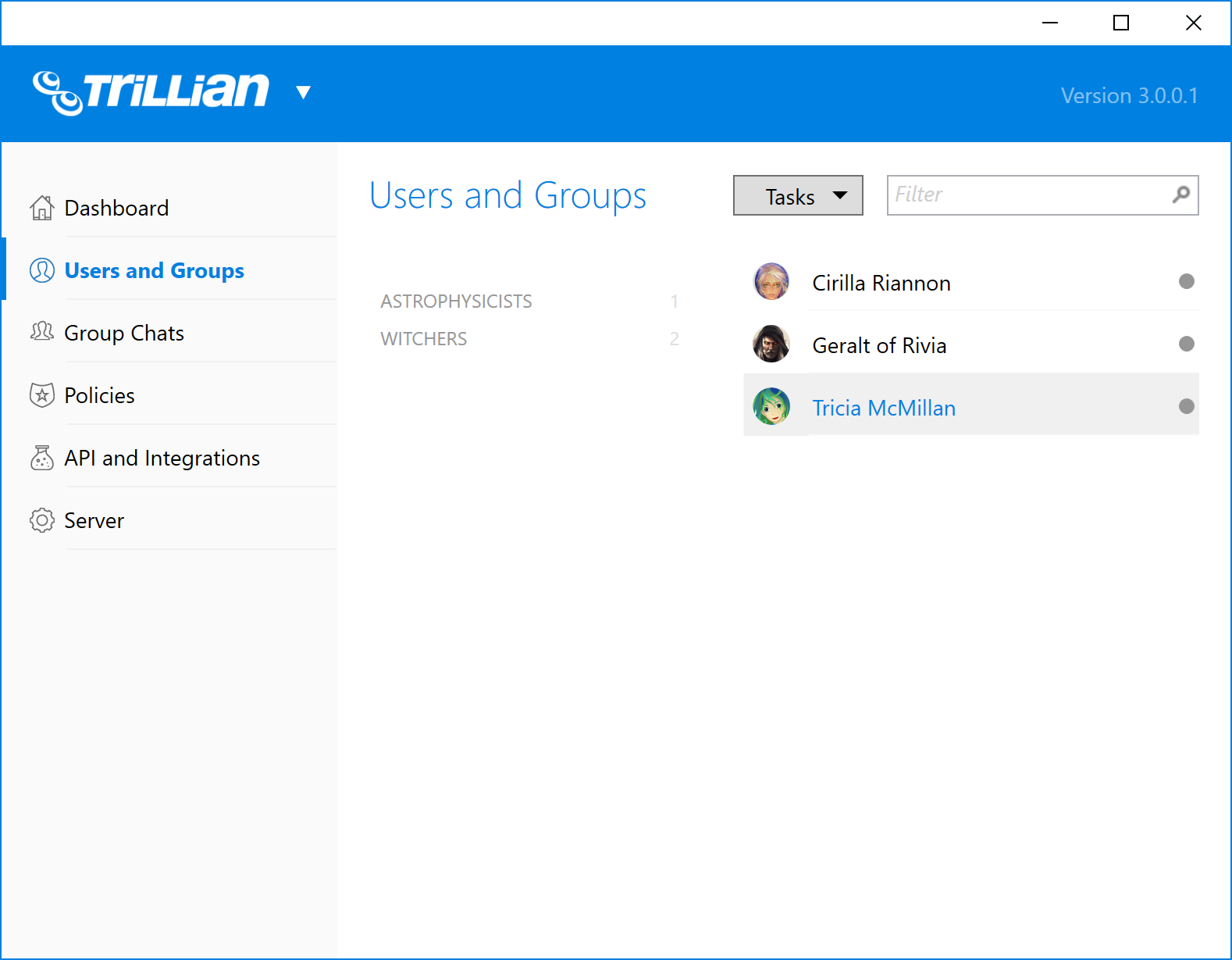
Task: Click the Version 3.0.0.1 label
Action: [x=1129, y=95]
